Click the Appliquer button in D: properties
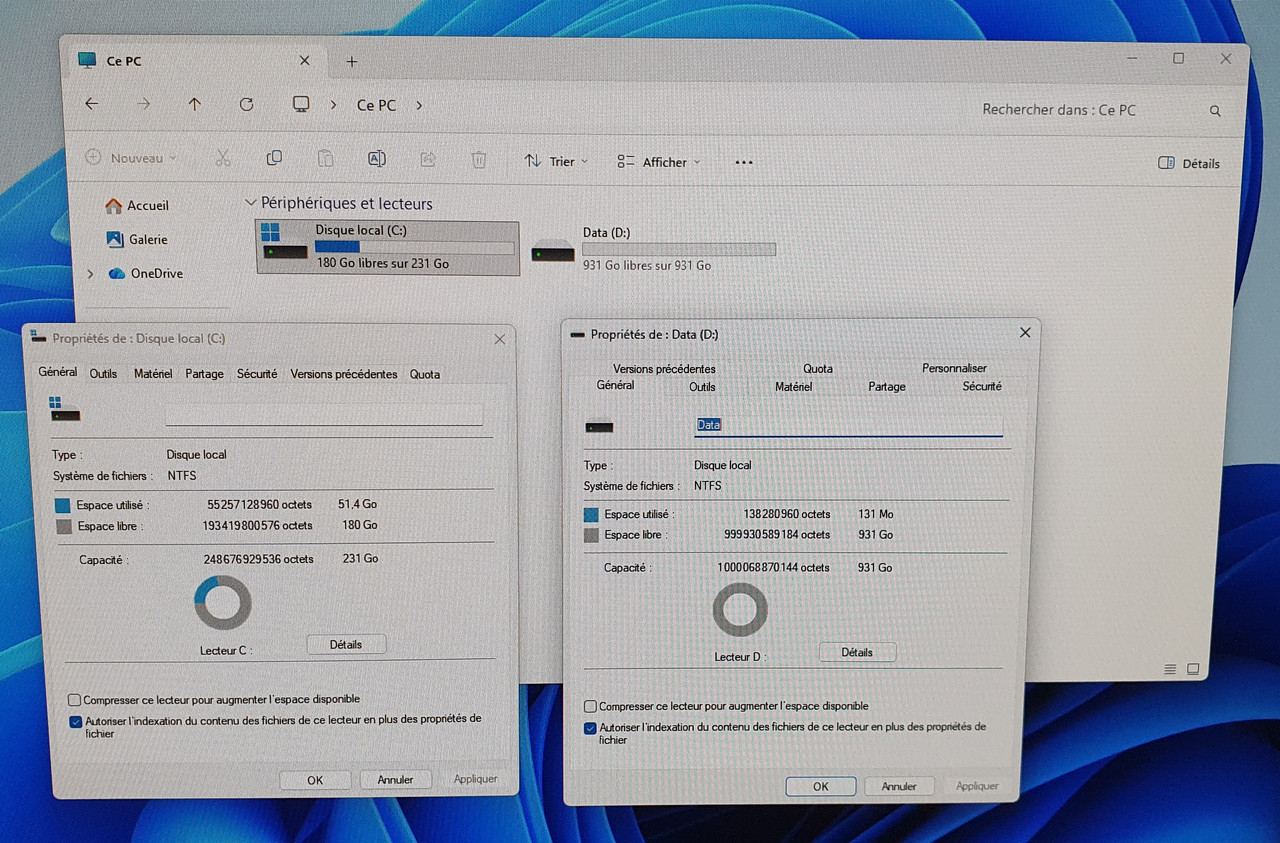The height and width of the screenshot is (843, 1280). tap(977, 786)
